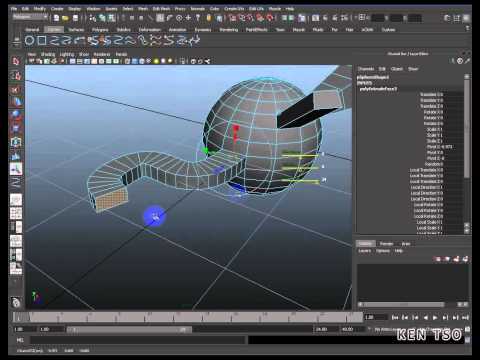
Task: Toggle select by hierarchy mode
Action: (93, 18)
